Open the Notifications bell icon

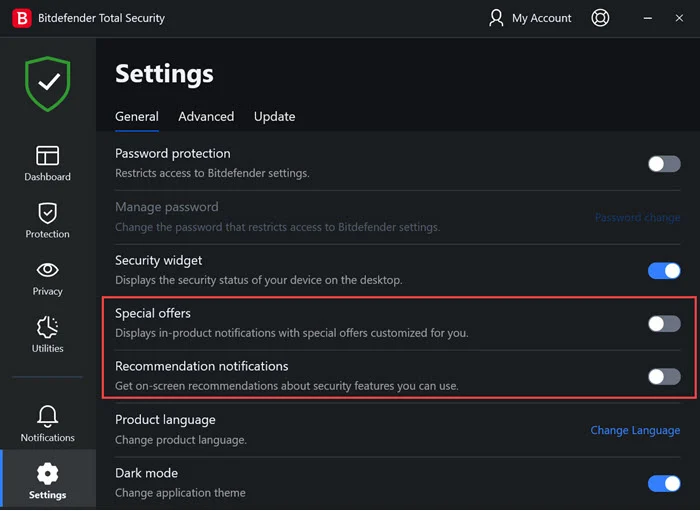point(47,416)
